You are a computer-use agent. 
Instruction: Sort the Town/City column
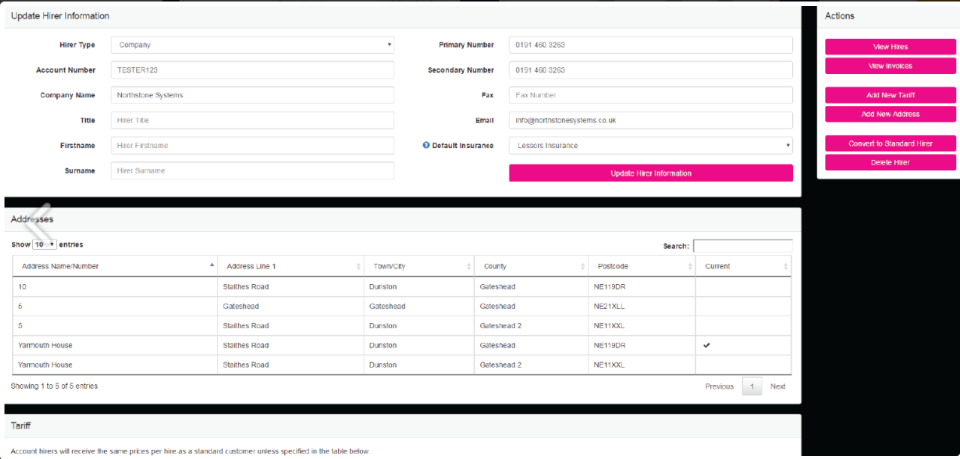(x=470, y=266)
